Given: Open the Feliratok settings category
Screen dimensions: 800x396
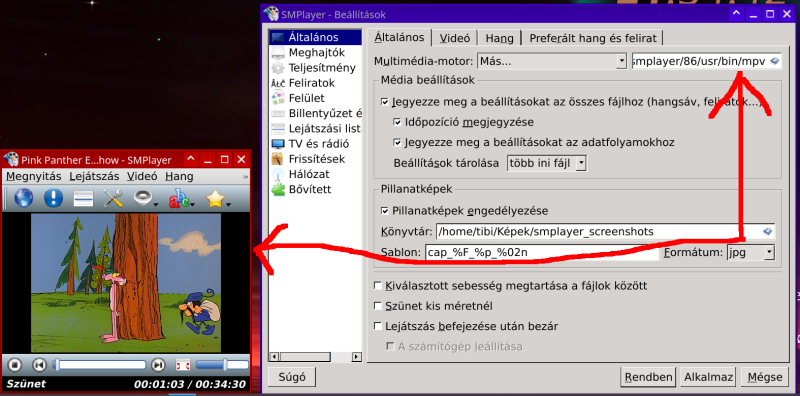Looking at the screenshot, I should point(315,83).
